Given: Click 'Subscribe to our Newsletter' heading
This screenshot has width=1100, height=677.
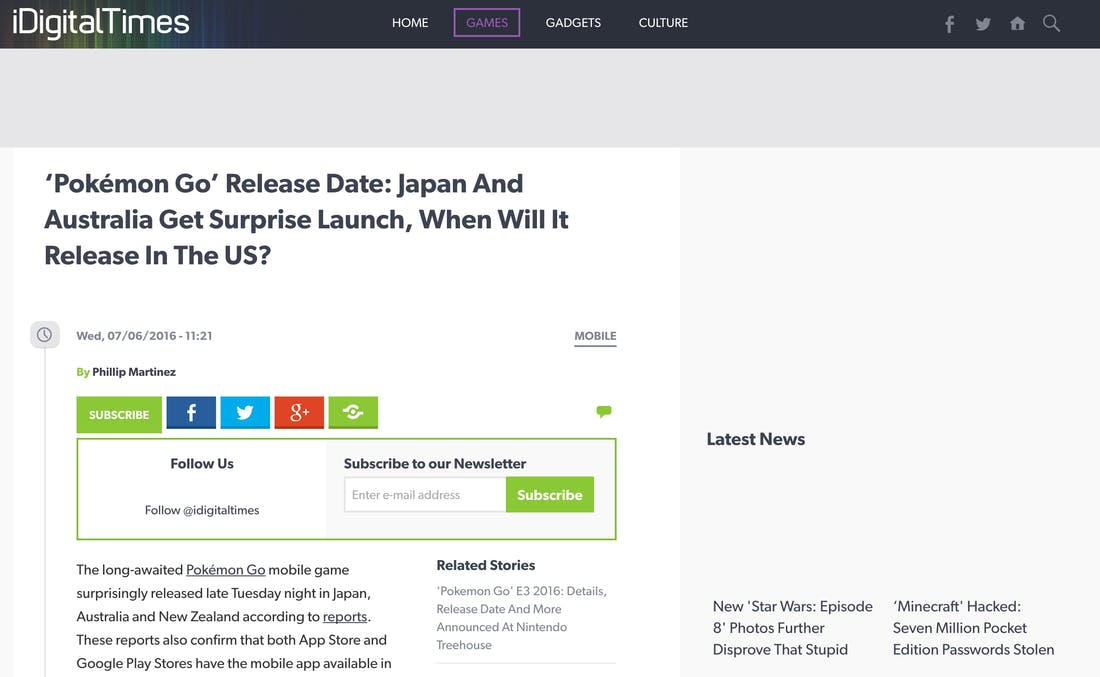Looking at the screenshot, I should tap(434, 464).
